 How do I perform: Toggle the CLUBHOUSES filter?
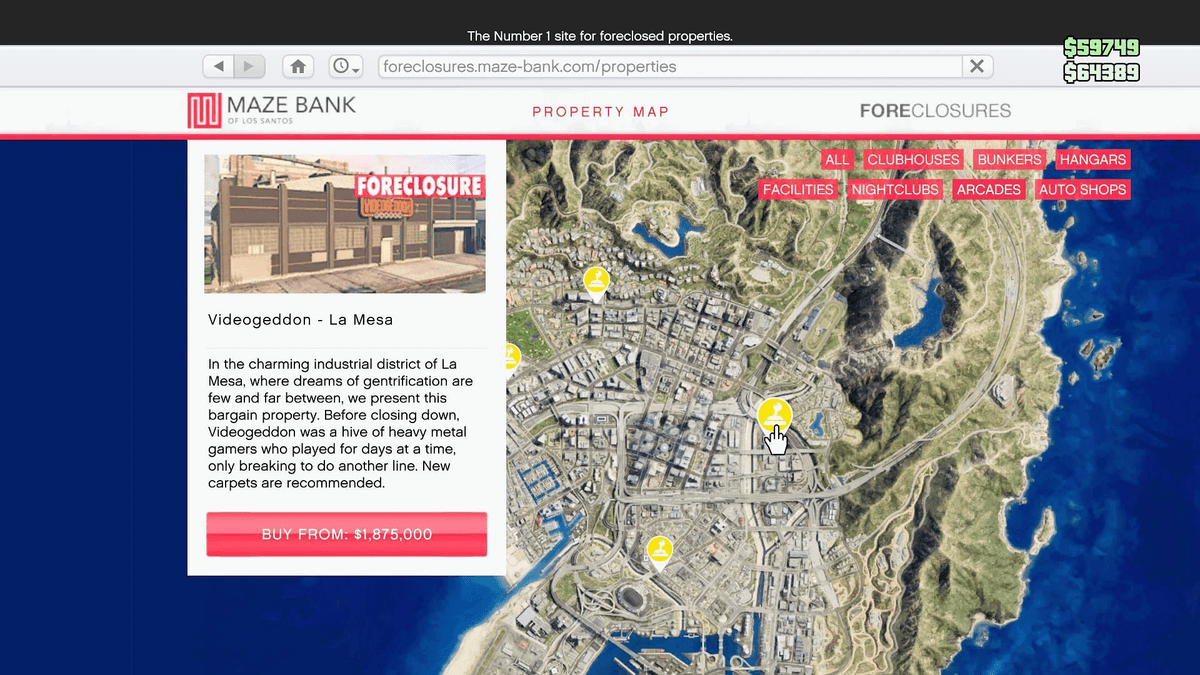click(x=913, y=159)
